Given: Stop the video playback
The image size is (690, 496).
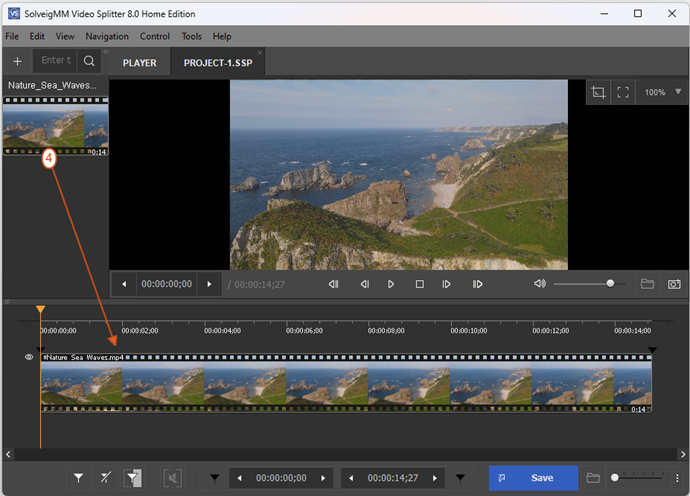Looking at the screenshot, I should (420, 284).
